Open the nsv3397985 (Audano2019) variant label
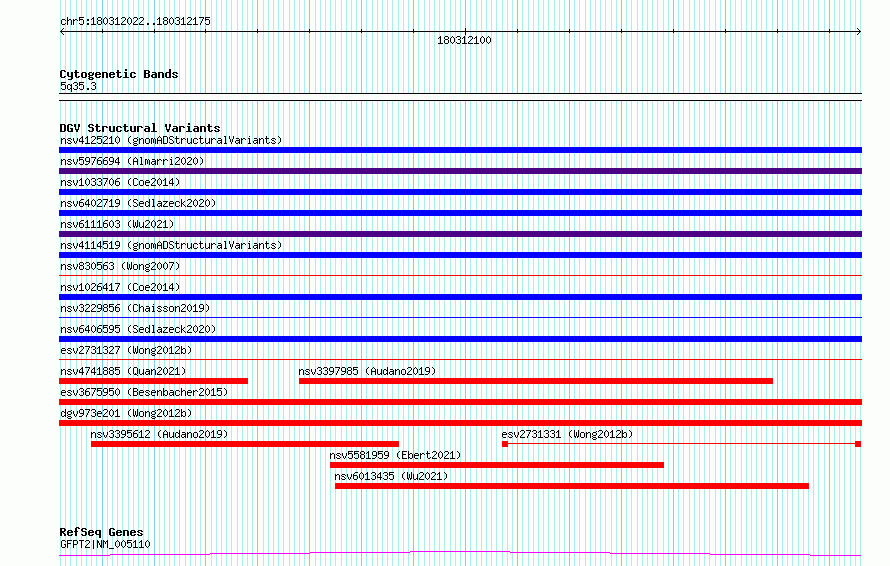 (367, 371)
